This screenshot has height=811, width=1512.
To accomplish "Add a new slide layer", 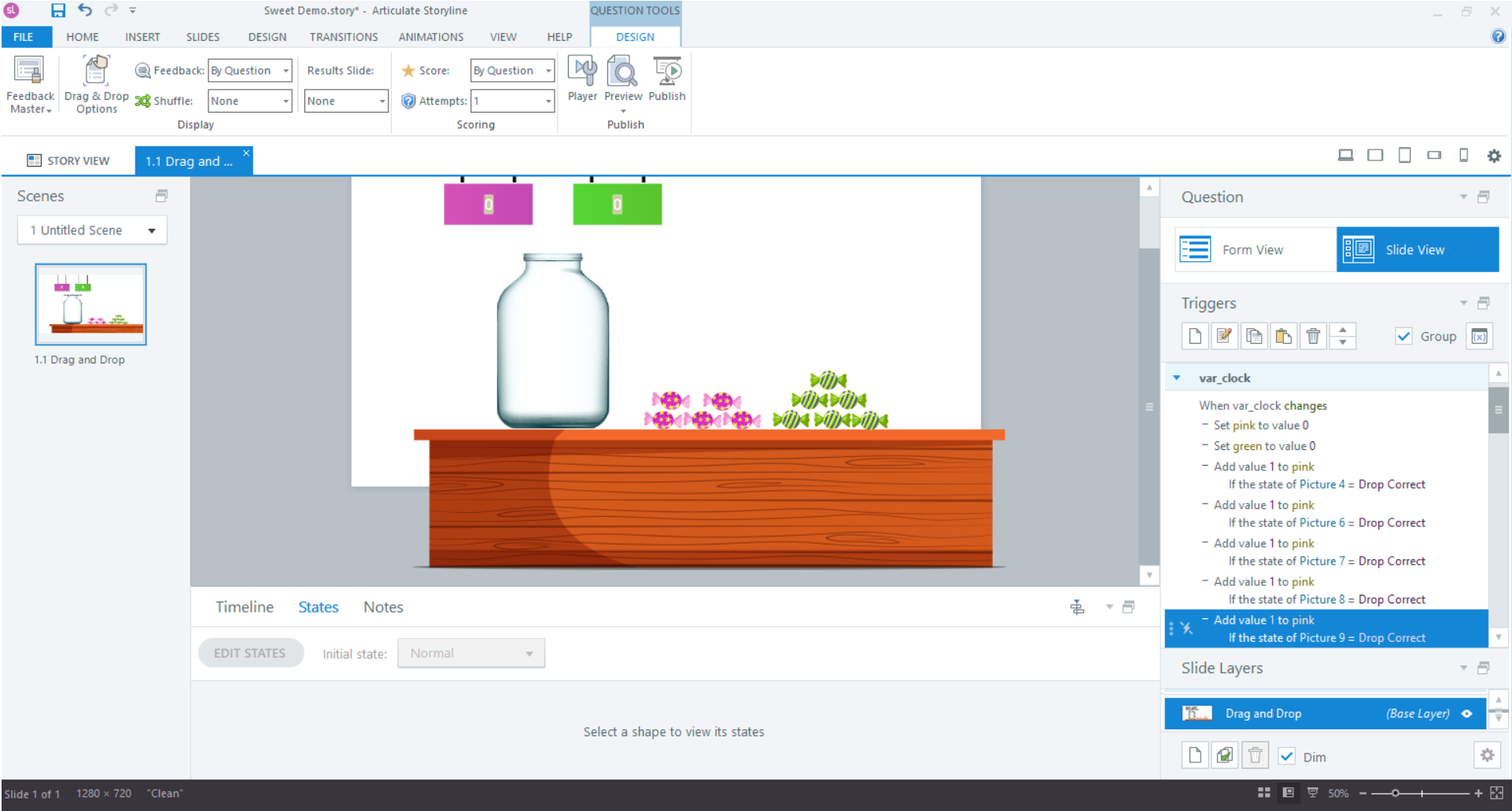I will tap(1195, 756).
